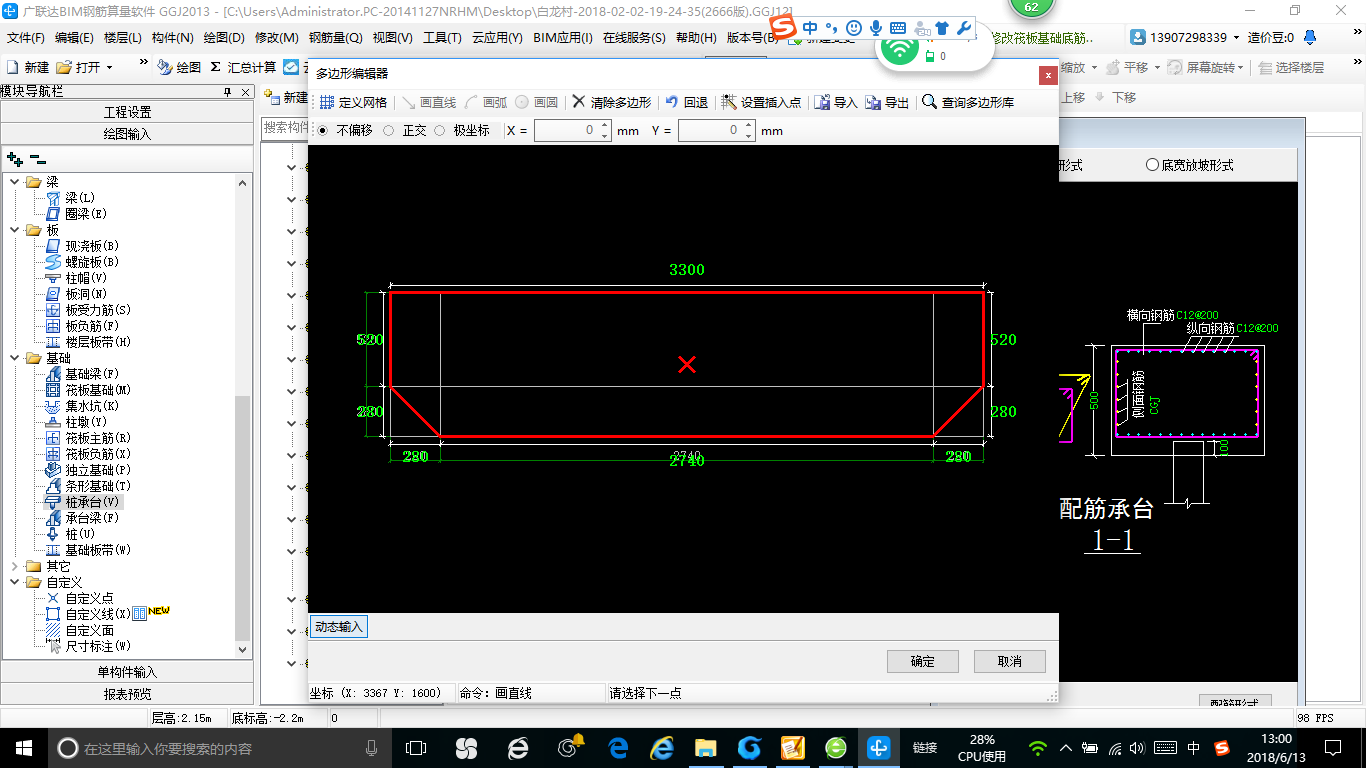Select 自定义线(X) tree item
The height and width of the screenshot is (768, 1366).
pos(98,614)
